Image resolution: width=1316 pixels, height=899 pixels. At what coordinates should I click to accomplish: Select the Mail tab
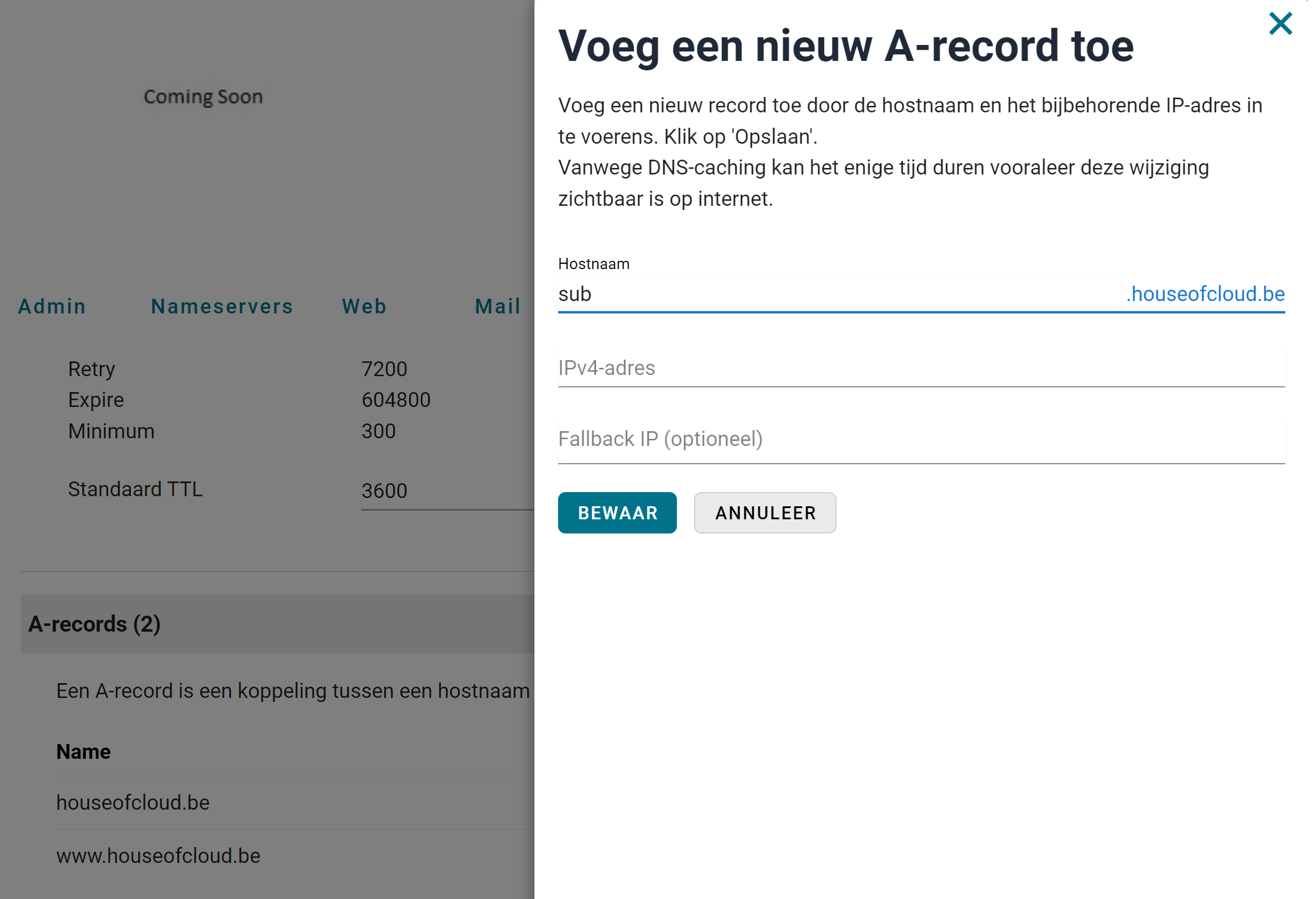coord(498,306)
